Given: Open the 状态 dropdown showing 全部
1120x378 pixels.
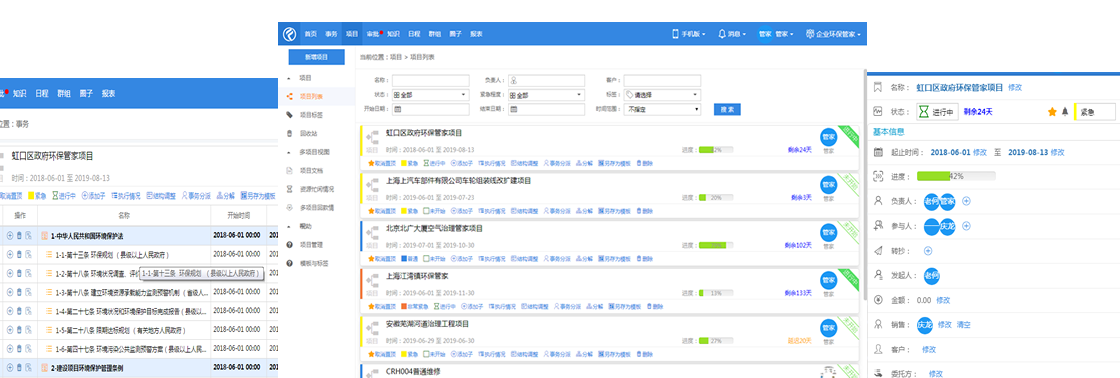Looking at the screenshot, I should point(431,95).
